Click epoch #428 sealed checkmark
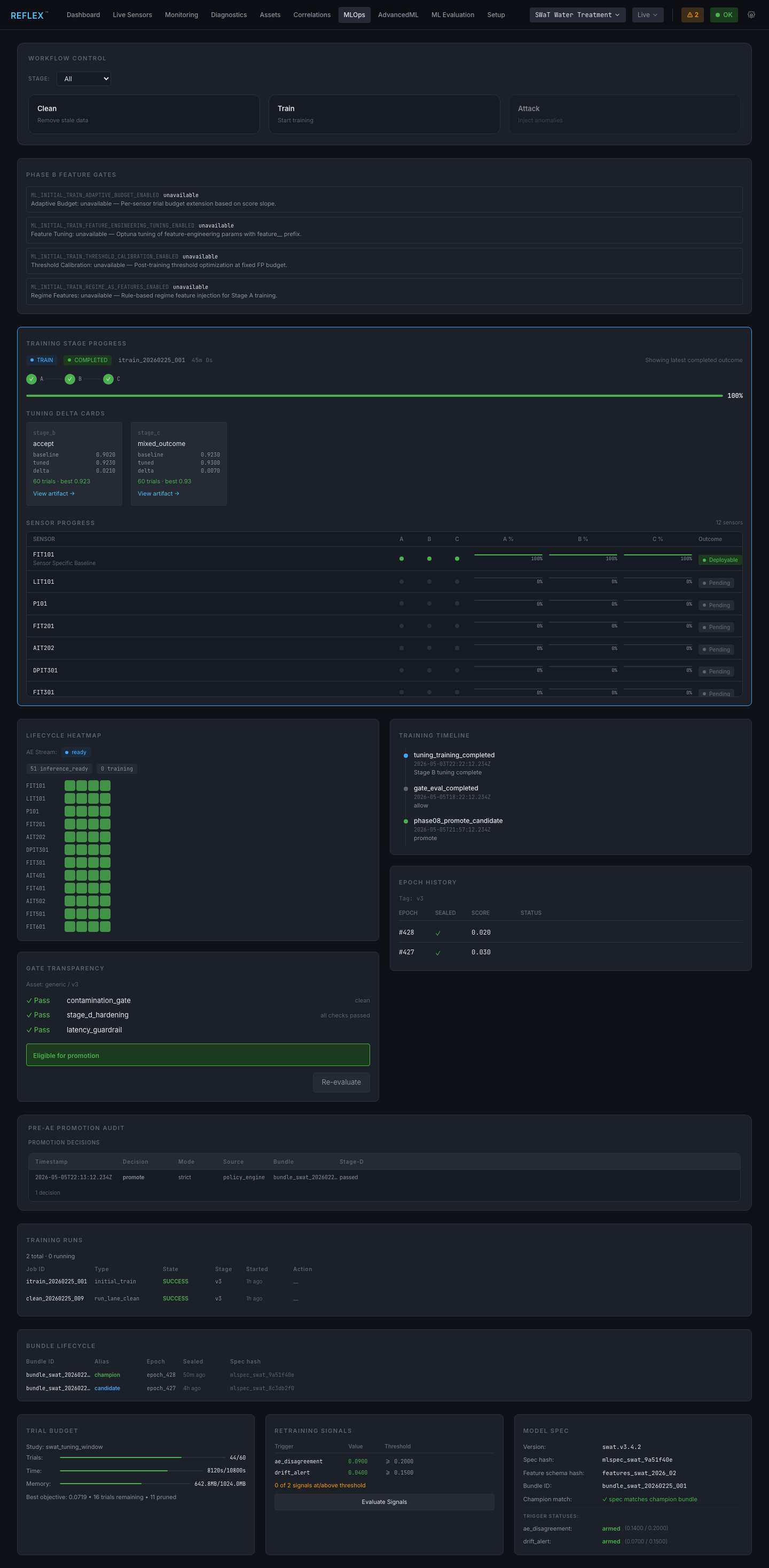The height and width of the screenshot is (1568, 769). pyautogui.click(x=438, y=933)
